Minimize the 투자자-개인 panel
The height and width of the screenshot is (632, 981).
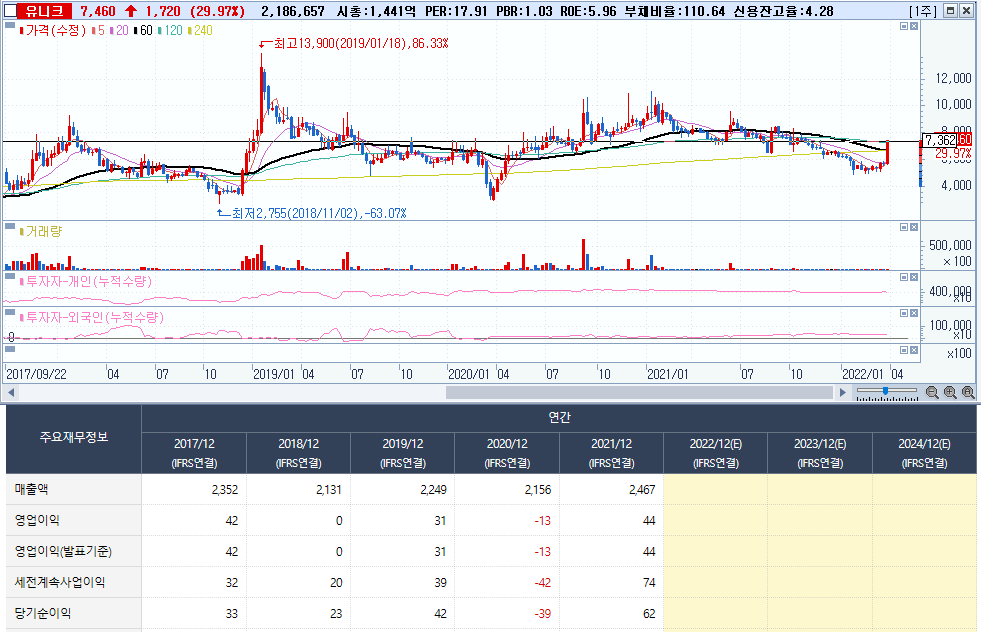pyautogui.click(x=904, y=277)
